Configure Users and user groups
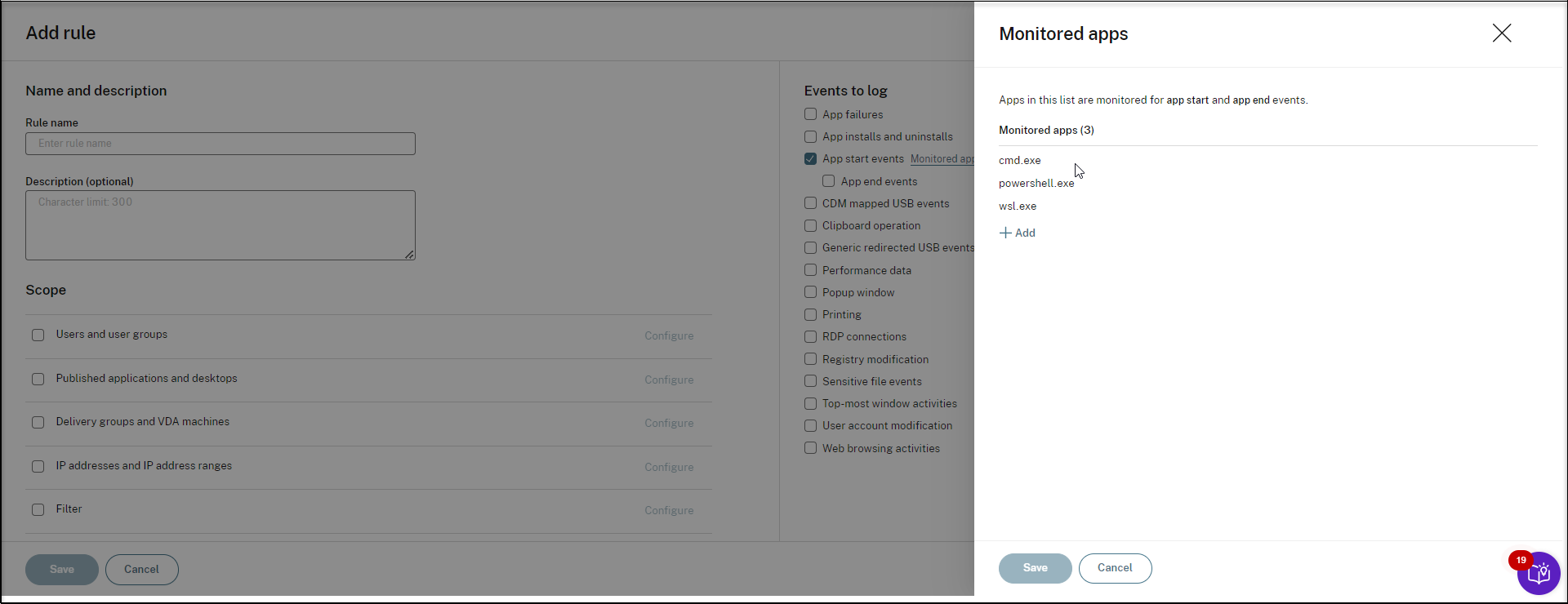 pos(669,335)
